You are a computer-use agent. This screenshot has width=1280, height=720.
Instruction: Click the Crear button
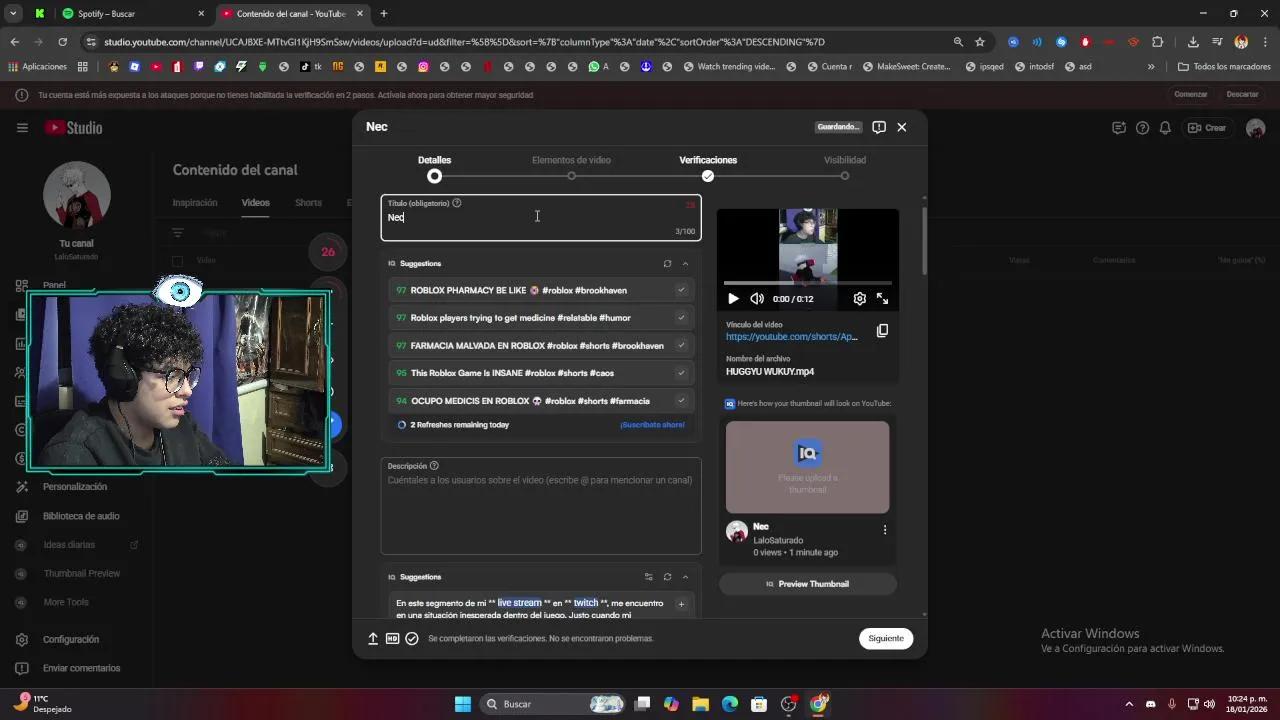point(1207,128)
